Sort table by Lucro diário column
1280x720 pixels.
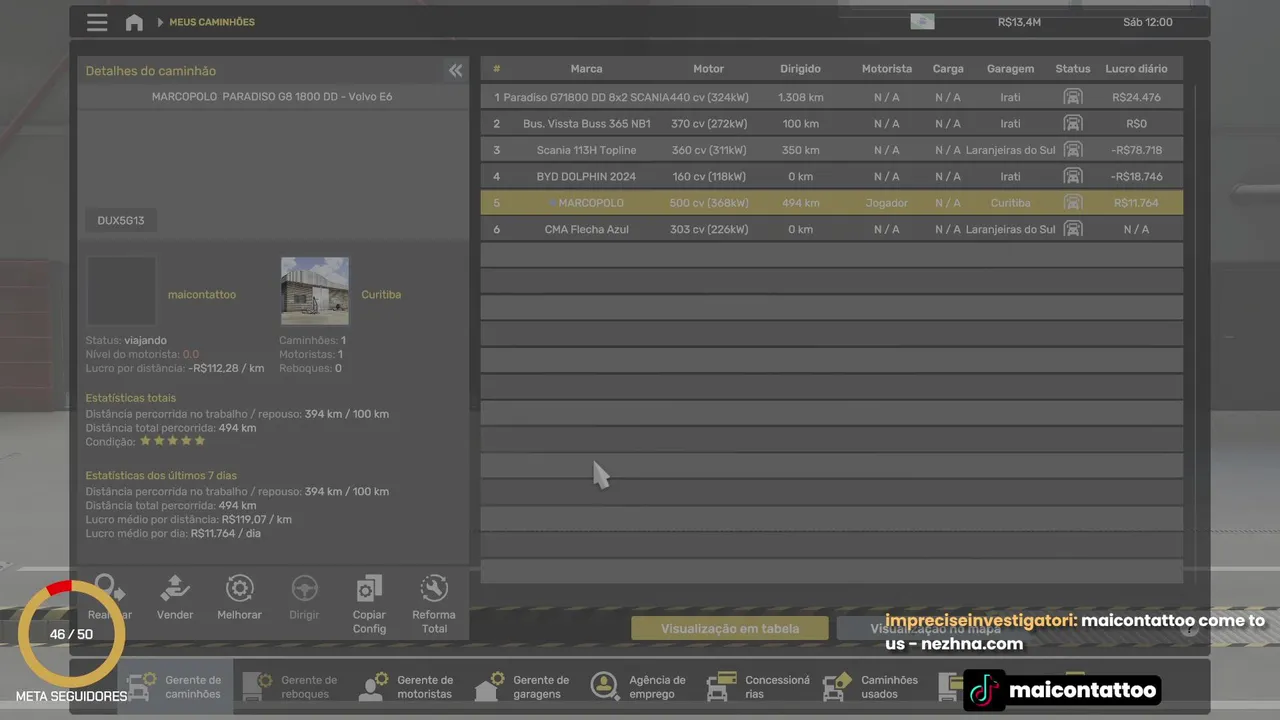point(1136,69)
